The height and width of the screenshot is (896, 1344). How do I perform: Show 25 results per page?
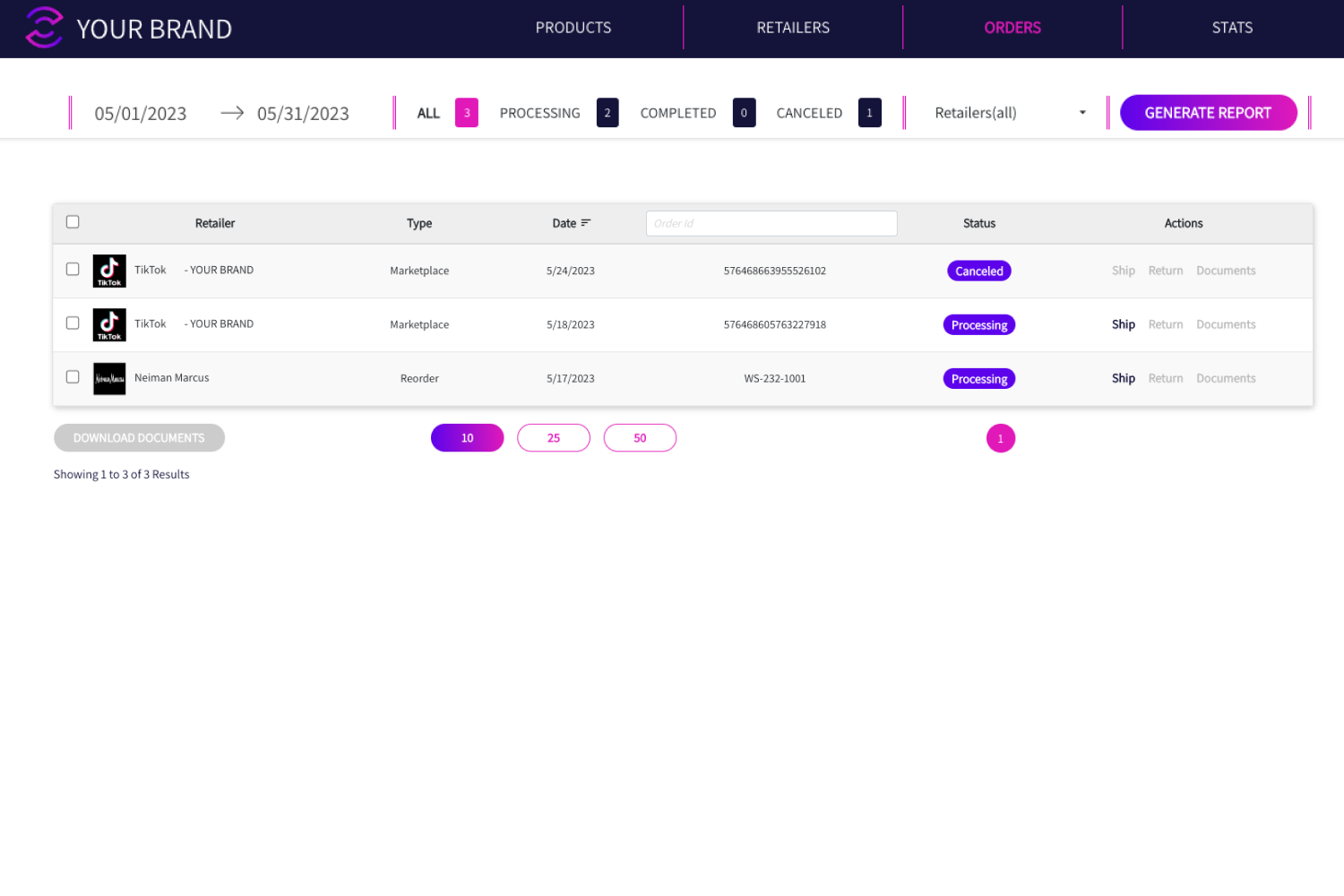point(554,438)
